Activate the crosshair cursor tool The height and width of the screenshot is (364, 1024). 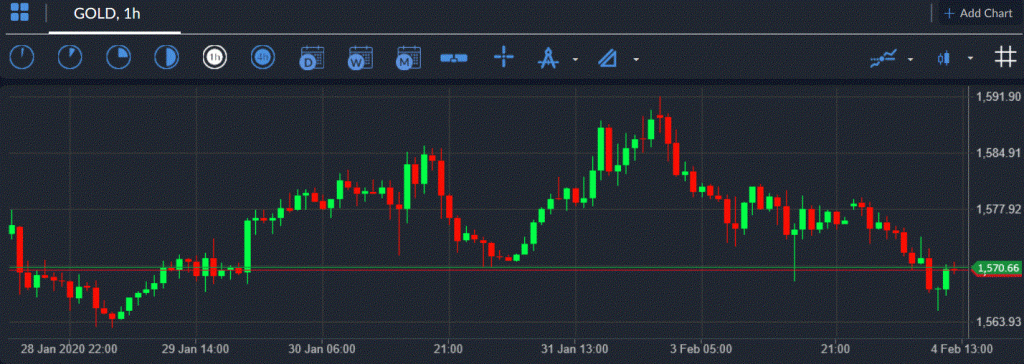click(504, 58)
